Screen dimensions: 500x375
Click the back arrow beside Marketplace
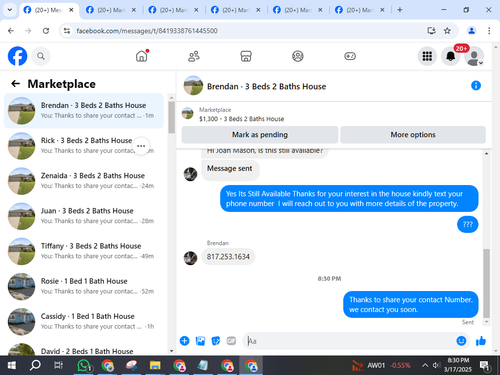[16, 84]
